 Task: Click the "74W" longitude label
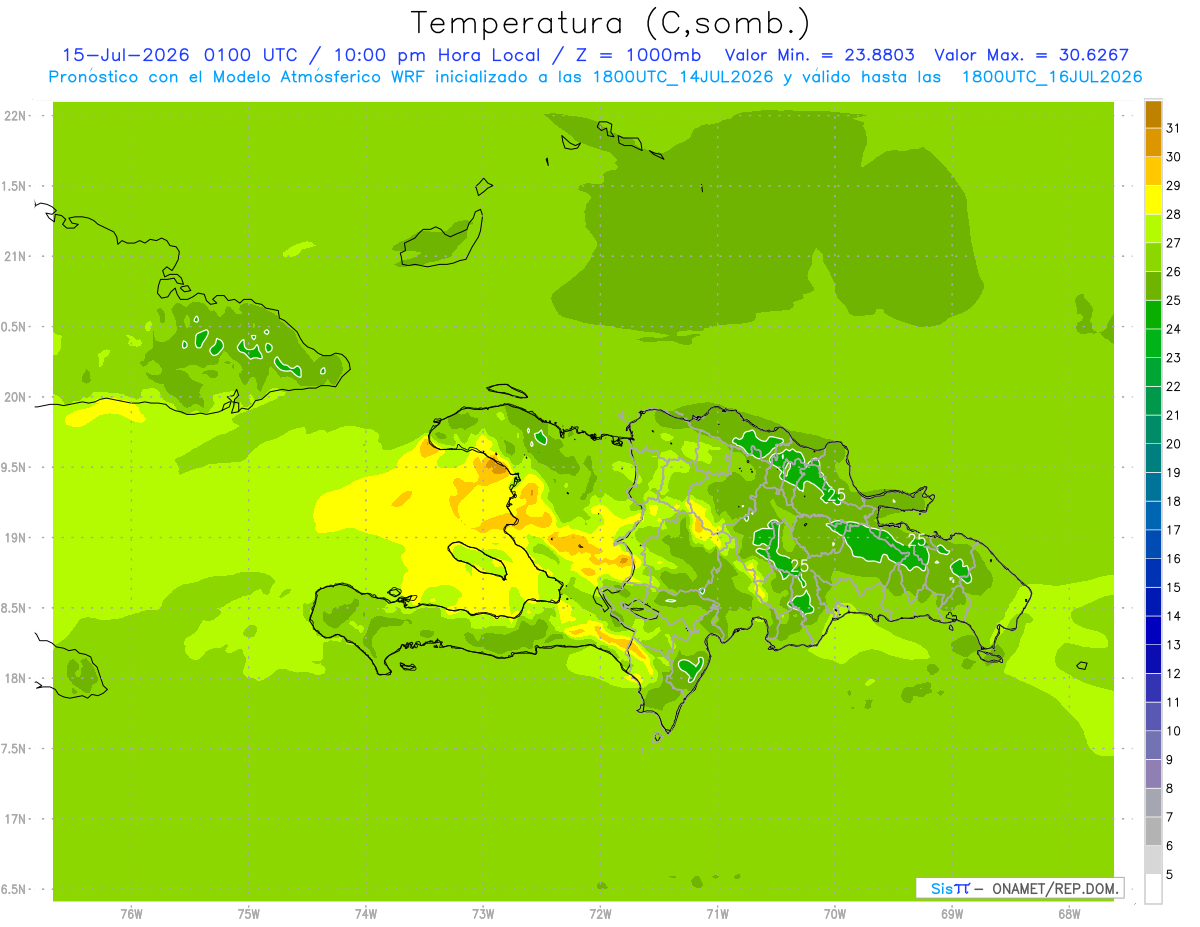click(x=366, y=913)
